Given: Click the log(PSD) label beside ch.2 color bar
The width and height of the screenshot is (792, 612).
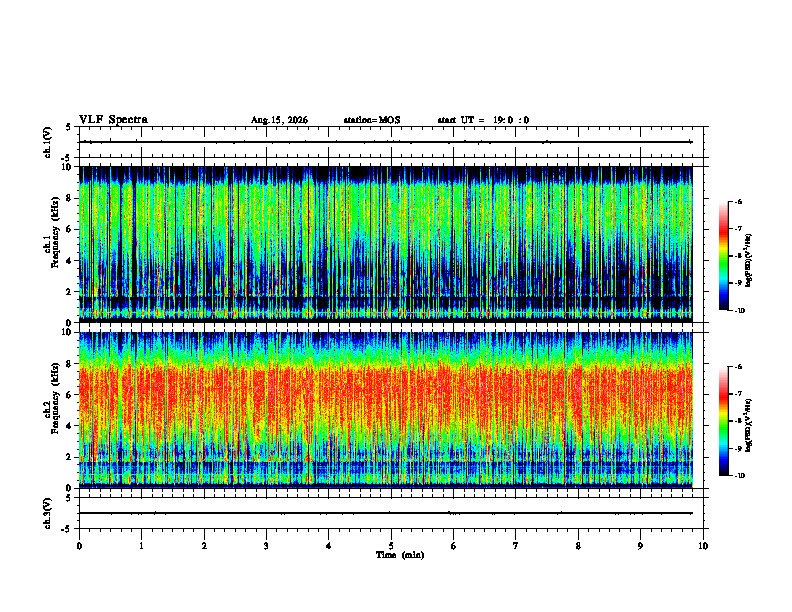Looking at the screenshot, I should (x=749, y=426).
